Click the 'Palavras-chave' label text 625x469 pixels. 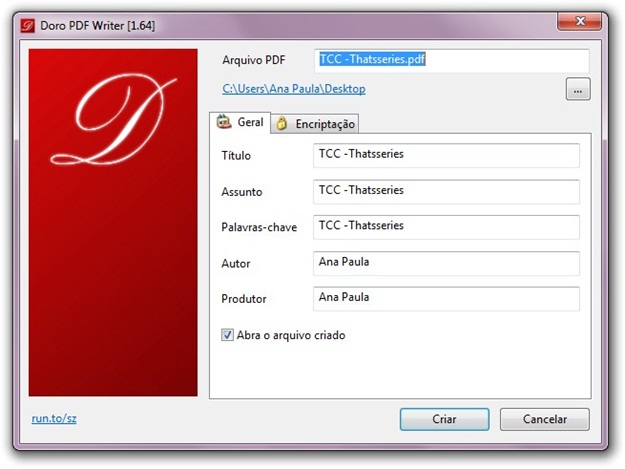259,227
